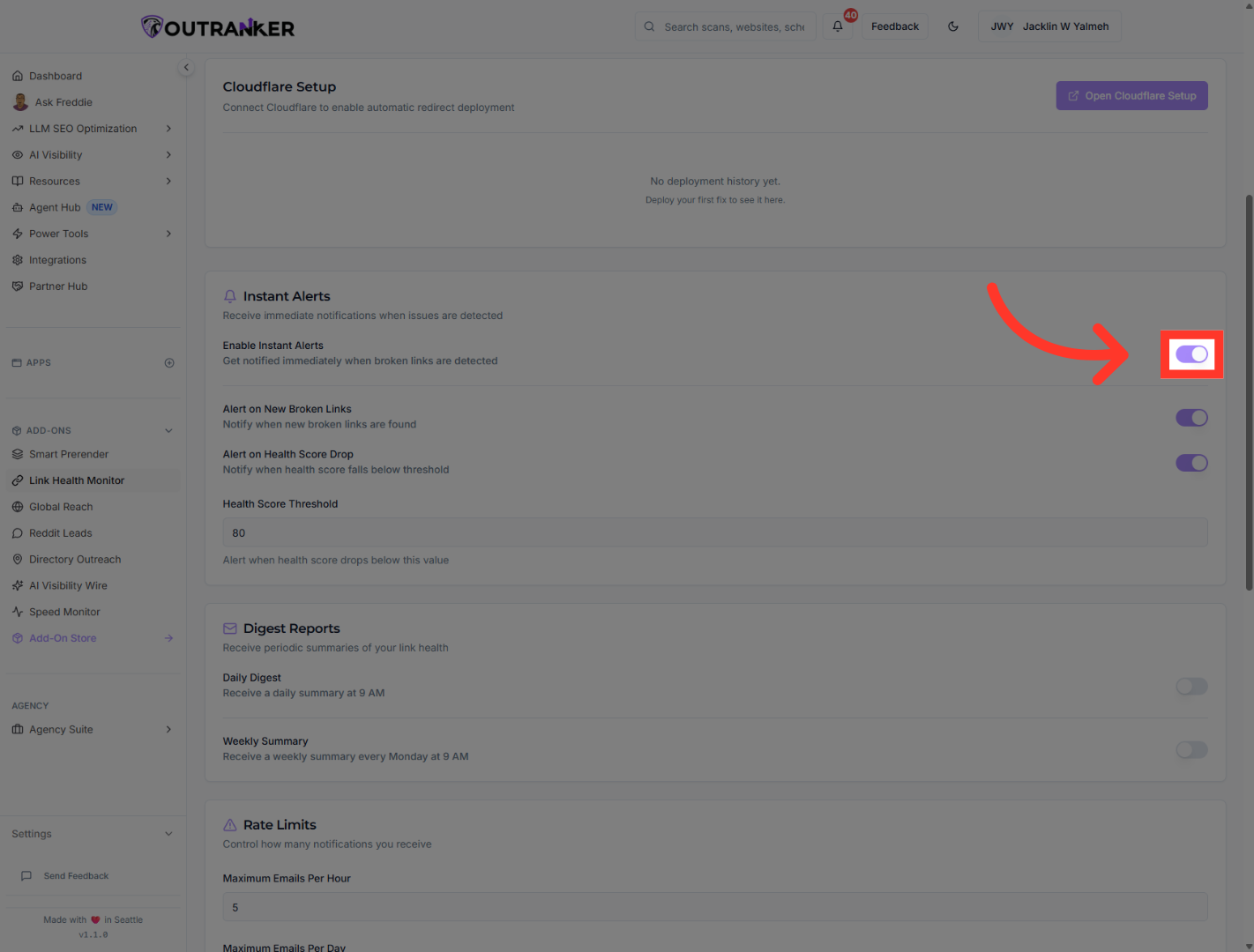Click the Global Reach globe icon

(x=18, y=508)
